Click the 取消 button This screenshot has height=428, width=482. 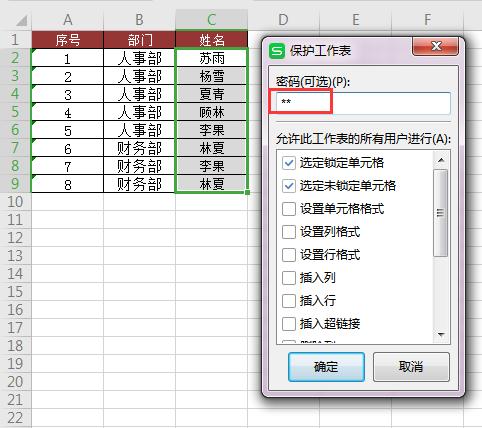[x=411, y=367]
